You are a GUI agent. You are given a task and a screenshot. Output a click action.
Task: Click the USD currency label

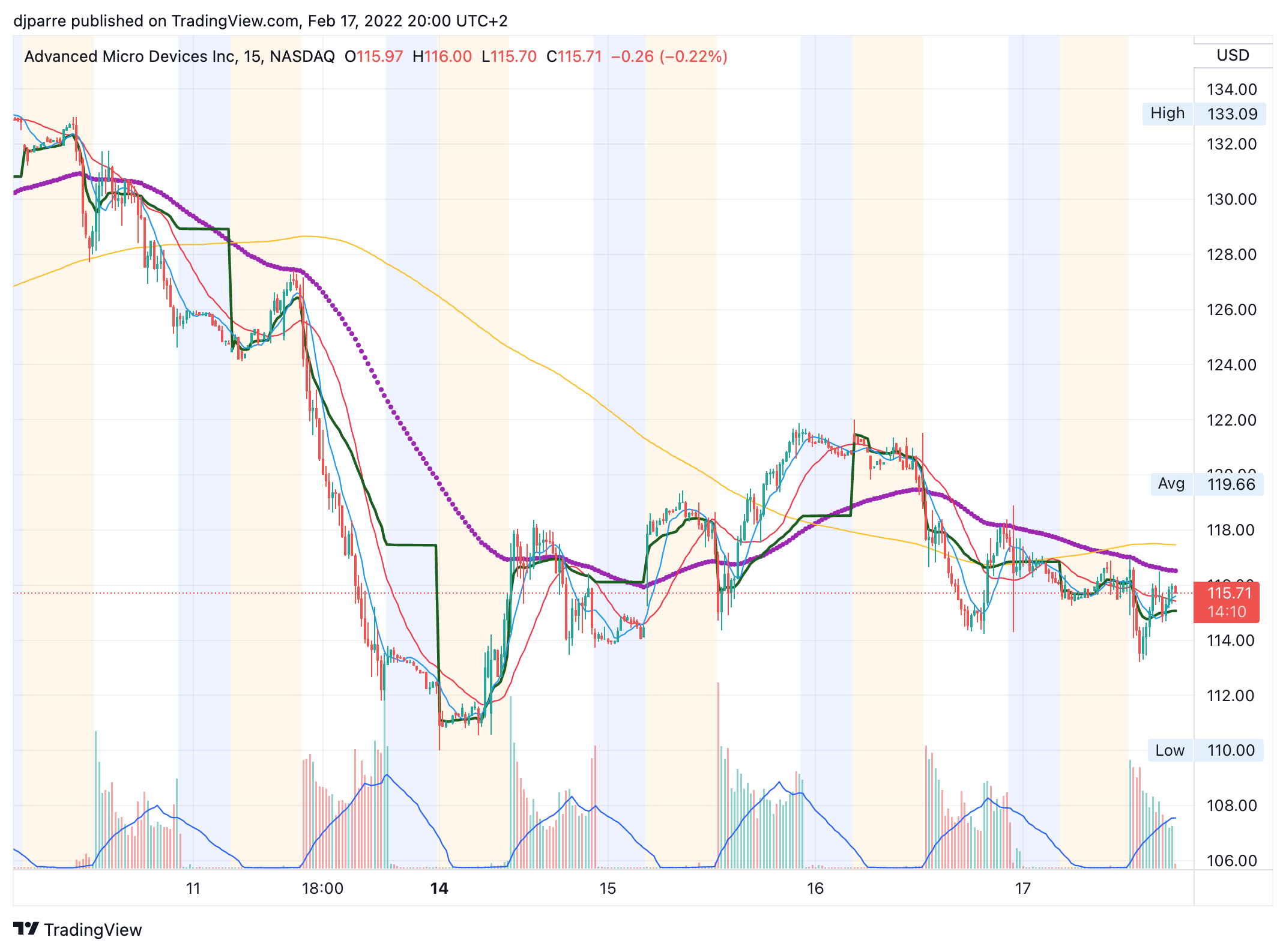[x=1233, y=55]
